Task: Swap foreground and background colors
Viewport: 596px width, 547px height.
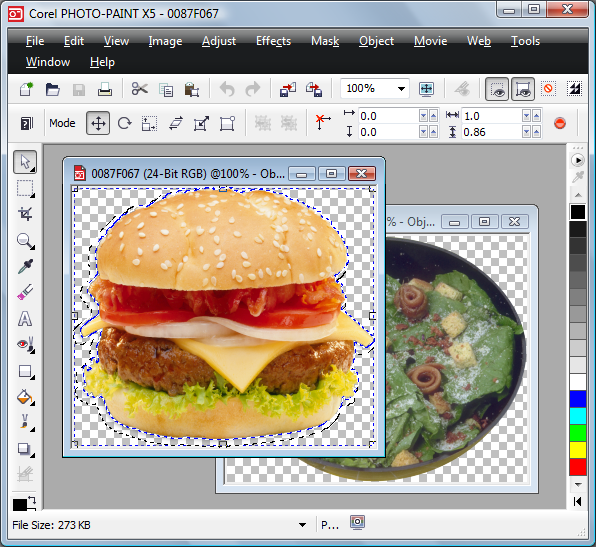Action: (x=32, y=500)
